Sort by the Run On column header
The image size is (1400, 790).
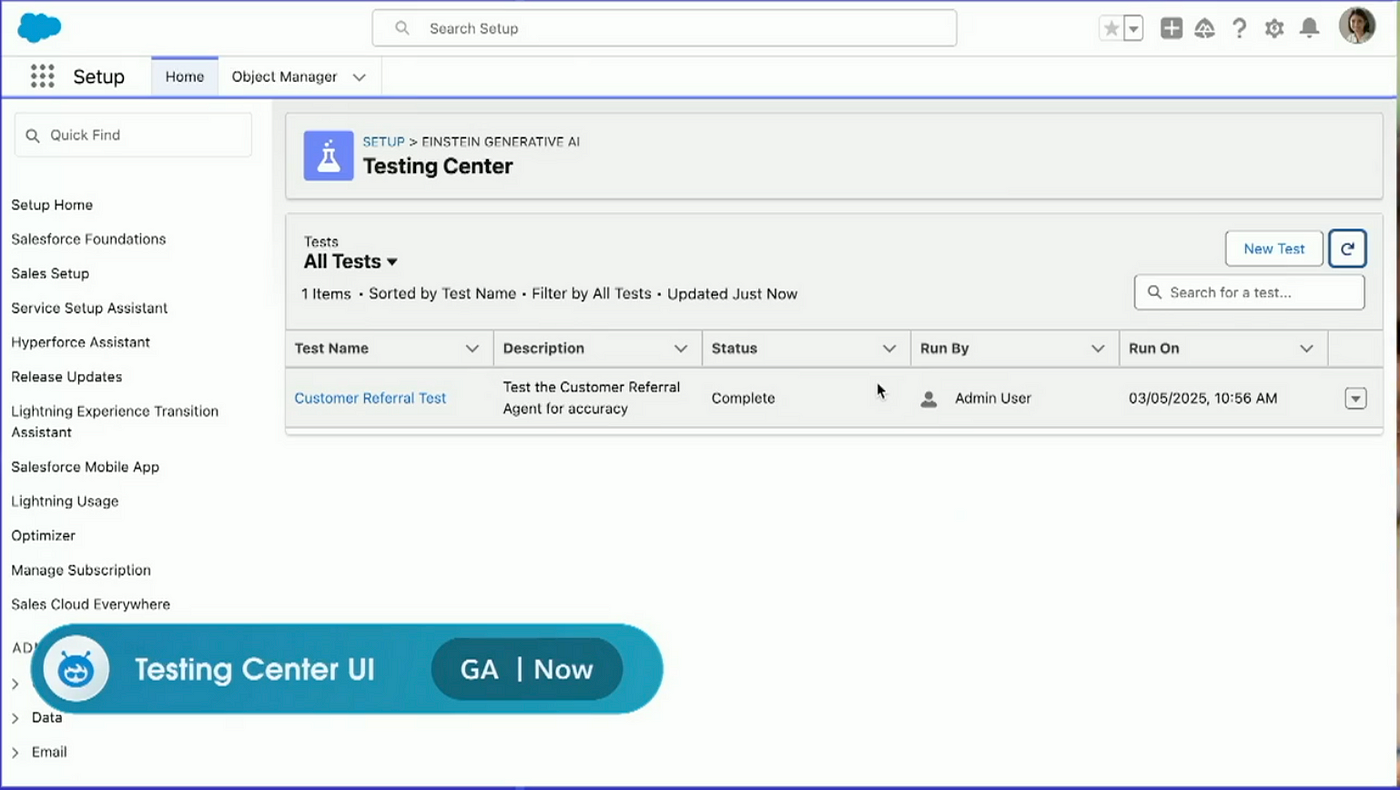point(1154,348)
